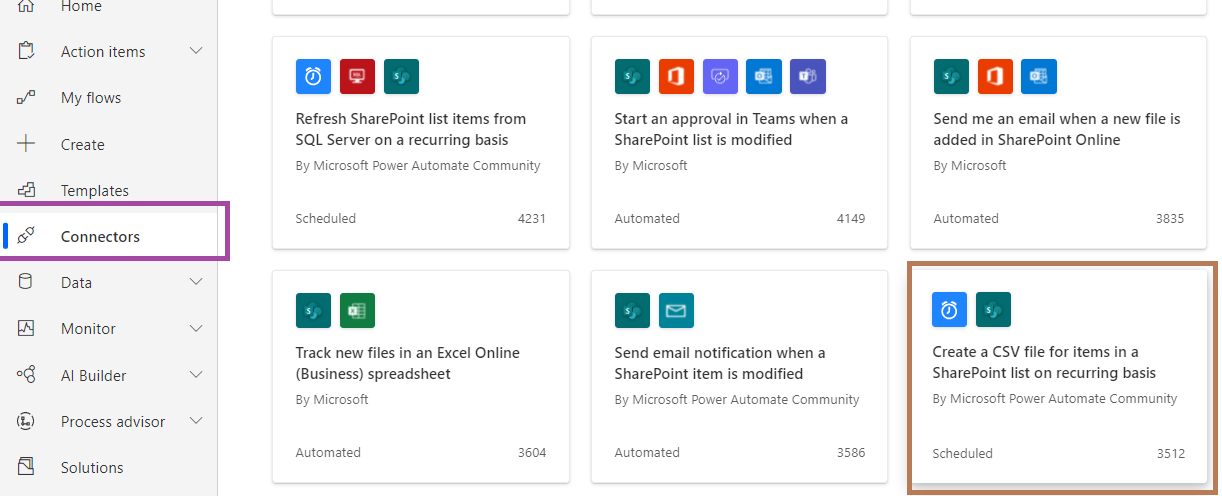Click the purple Approvals icon on the Teams approval card
Image resolution: width=1222 pixels, height=496 pixels.
[x=720, y=76]
